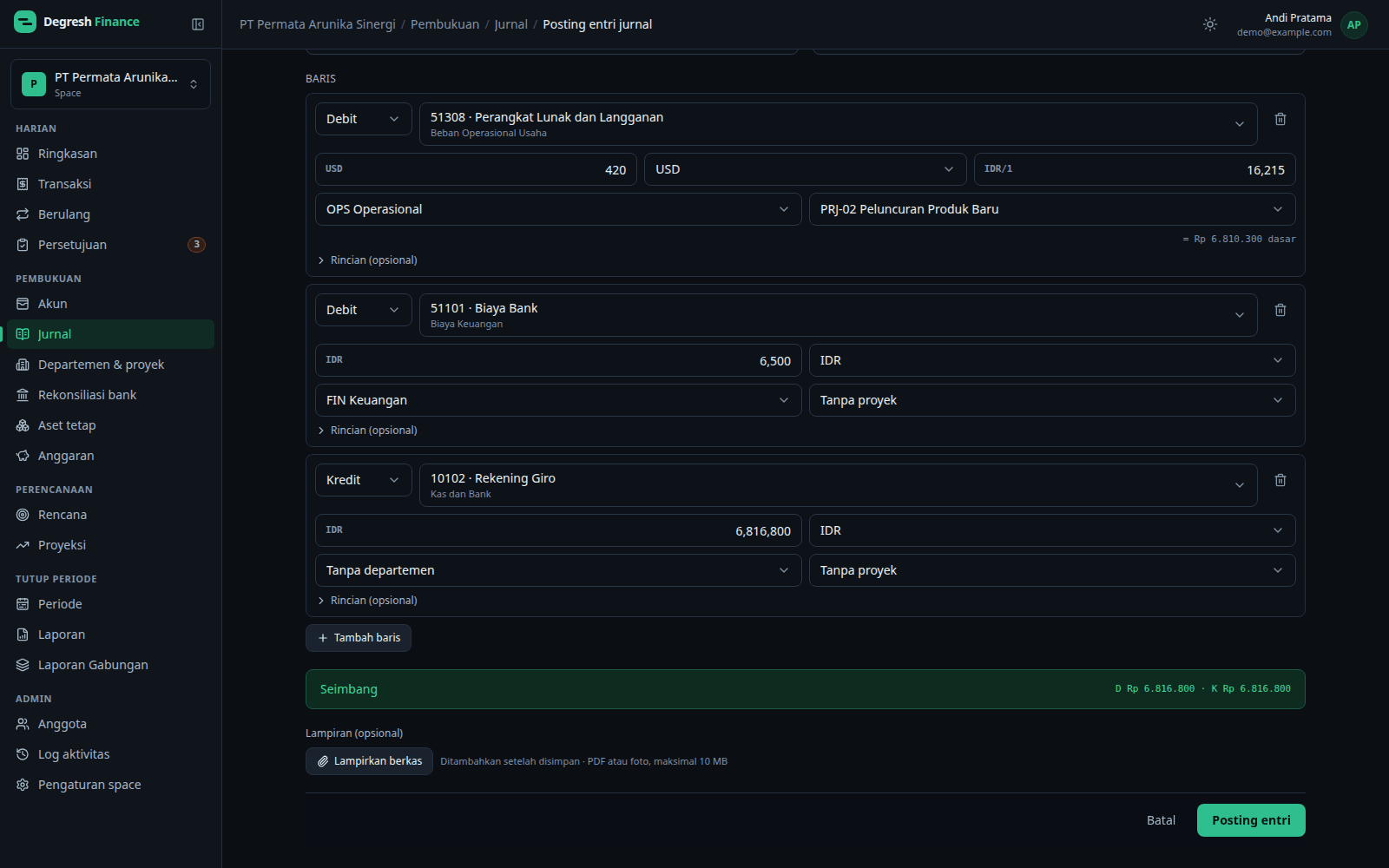Image resolution: width=1389 pixels, height=868 pixels.
Task: Expand Rincian (opsional) under Rekening Giro
Action: coord(367,601)
